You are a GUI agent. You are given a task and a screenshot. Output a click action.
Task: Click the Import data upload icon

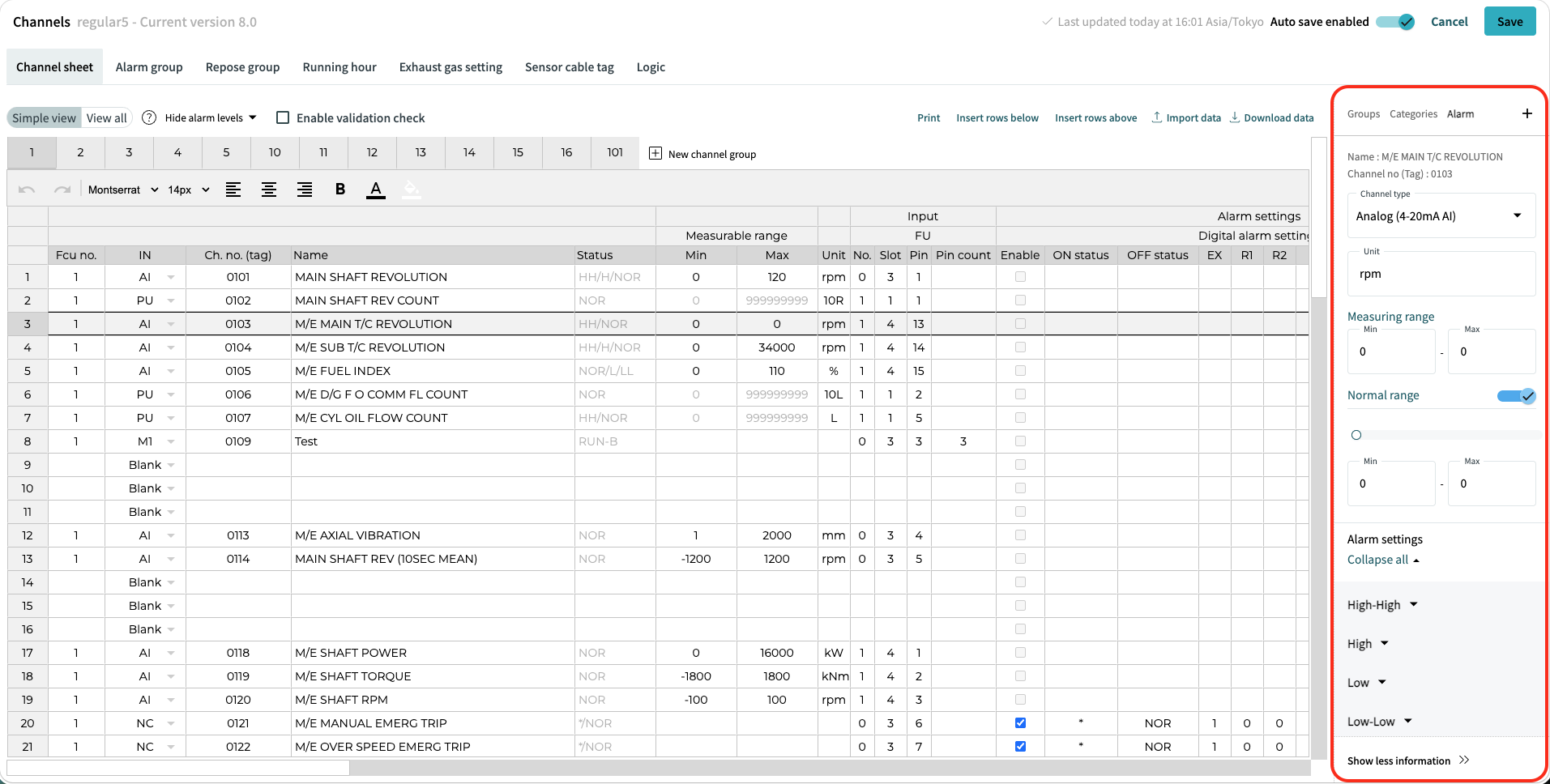tap(1157, 117)
